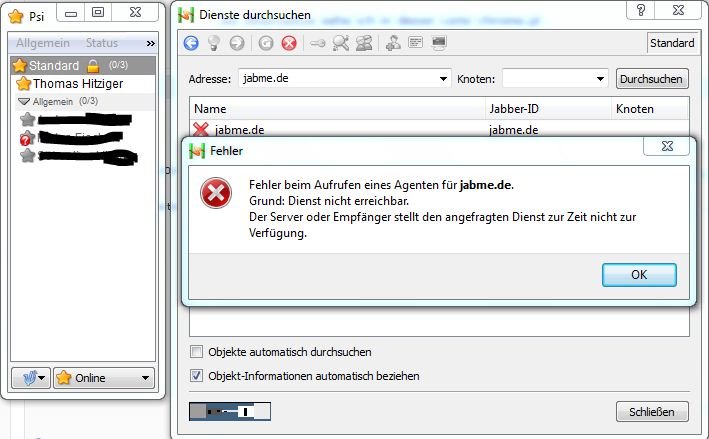Enable Objekte automatisch durchsuchen checkbox
This screenshot has height=439, width=709.
click(196, 351)
